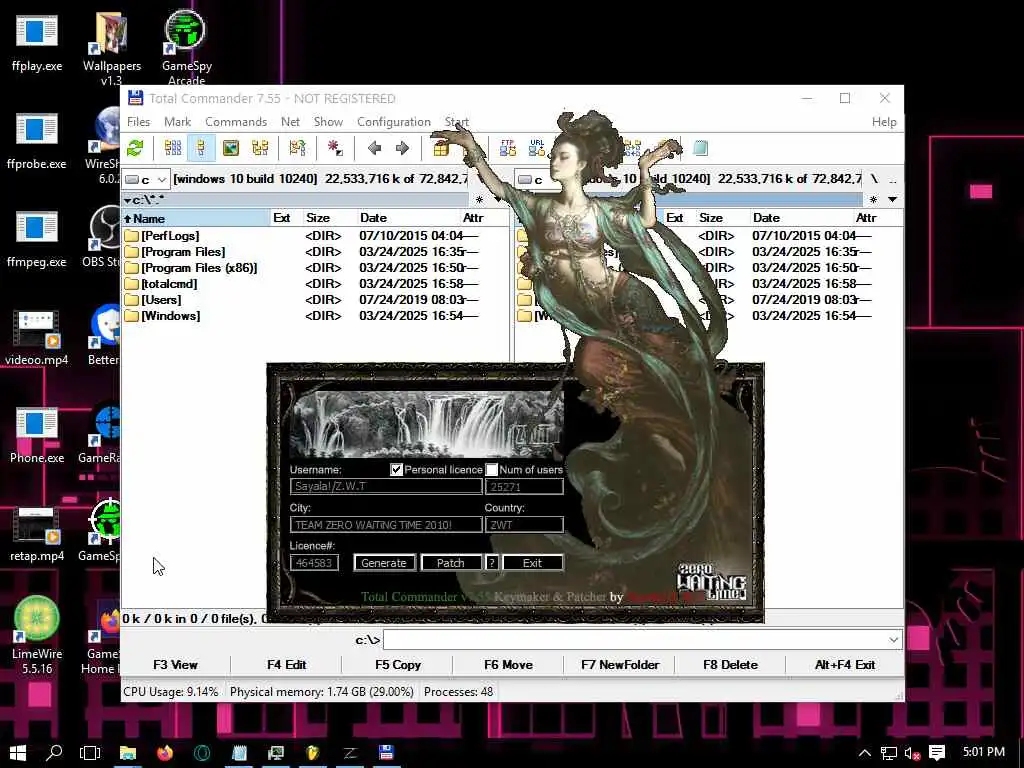Select ffmpeg.exe on the desktop
The width and height of the screenshot is (1024, 768).
(x=37, y=240)
